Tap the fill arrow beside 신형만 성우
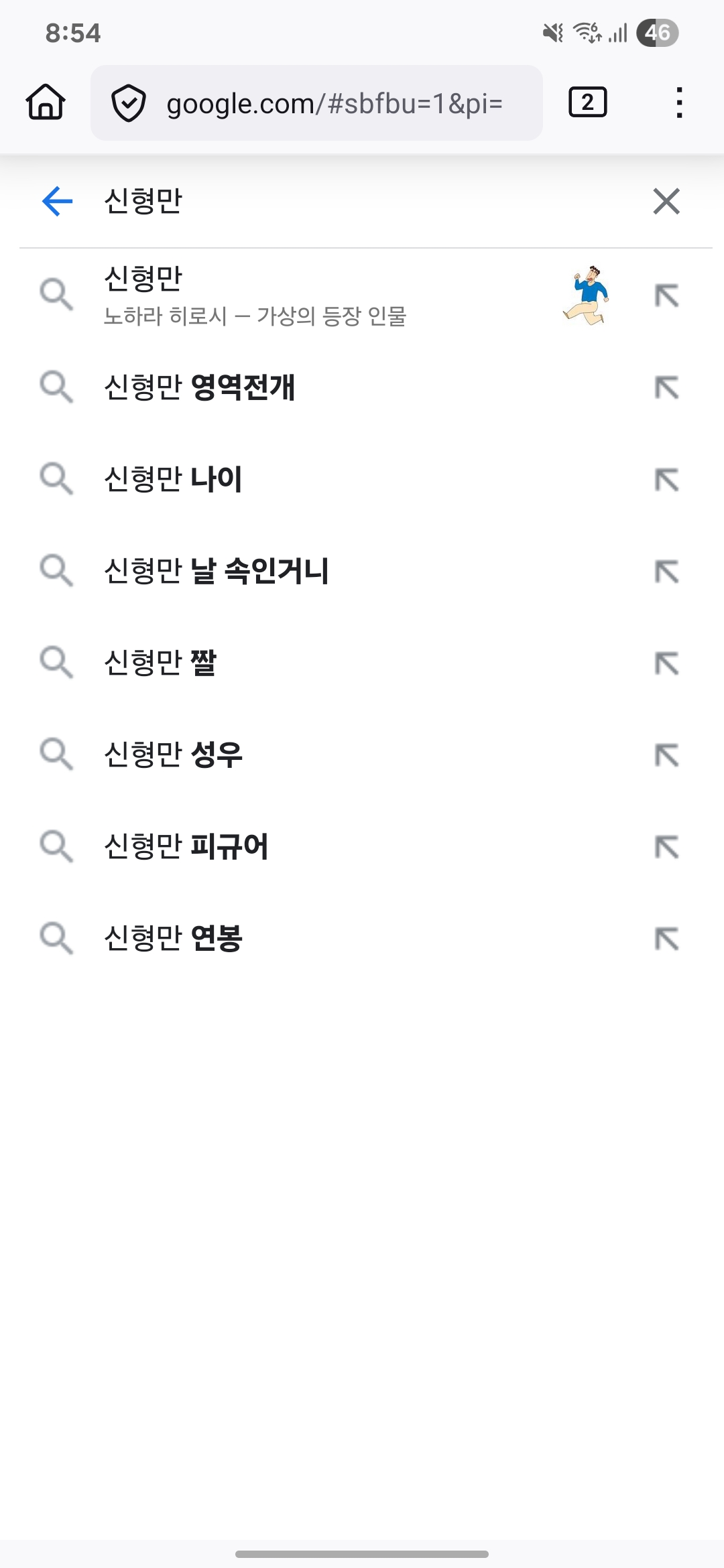Viewport: 724px width, 1568px height. (666, 755)
